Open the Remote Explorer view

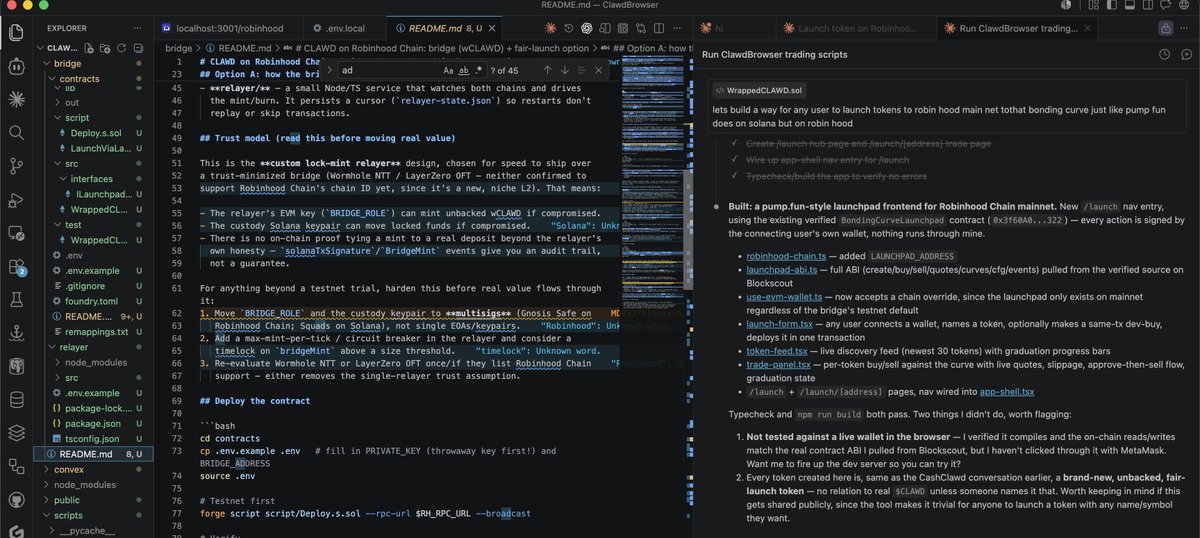16,233
